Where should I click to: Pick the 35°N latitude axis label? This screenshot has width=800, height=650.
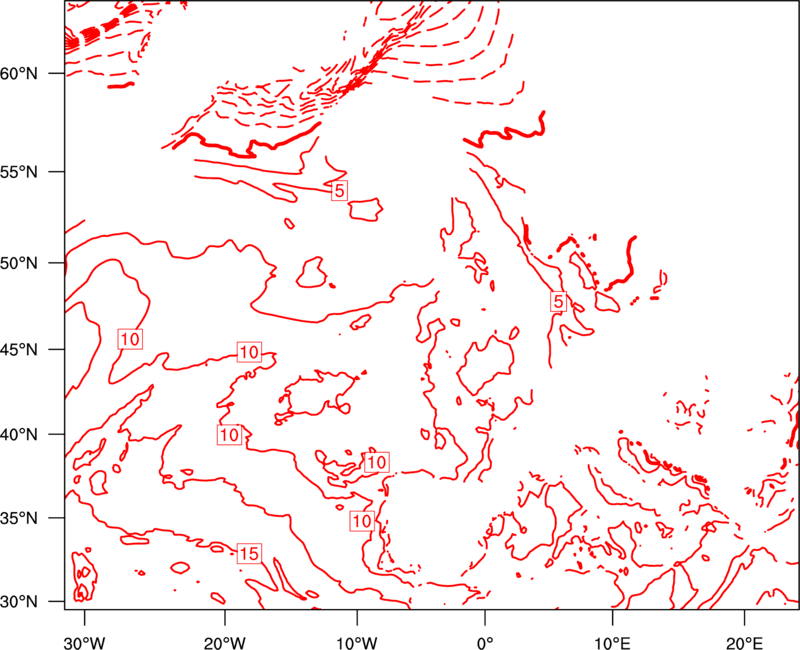click(x=19, y=518)
